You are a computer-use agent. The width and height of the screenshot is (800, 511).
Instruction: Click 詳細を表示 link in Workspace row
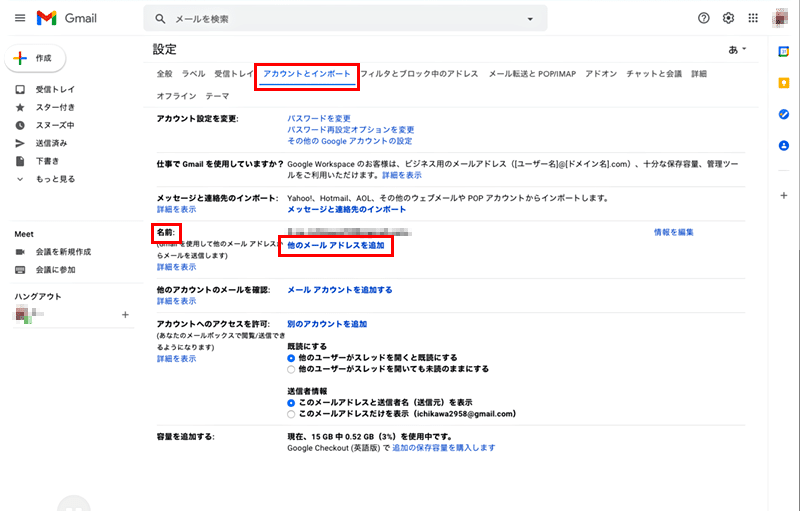[x=402, y=175]
